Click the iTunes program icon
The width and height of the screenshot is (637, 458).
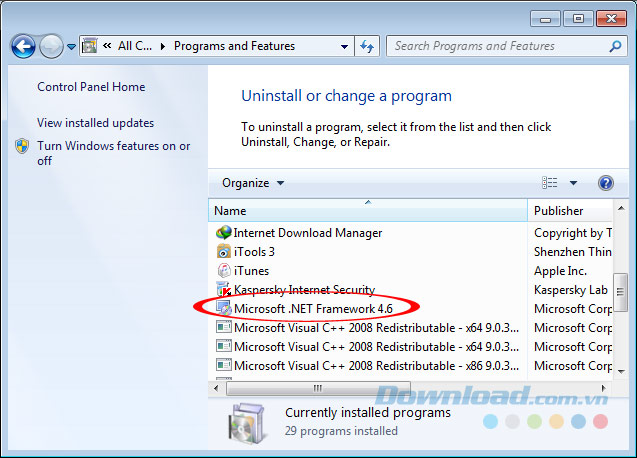pyautogui.click(x=224, y=271)
